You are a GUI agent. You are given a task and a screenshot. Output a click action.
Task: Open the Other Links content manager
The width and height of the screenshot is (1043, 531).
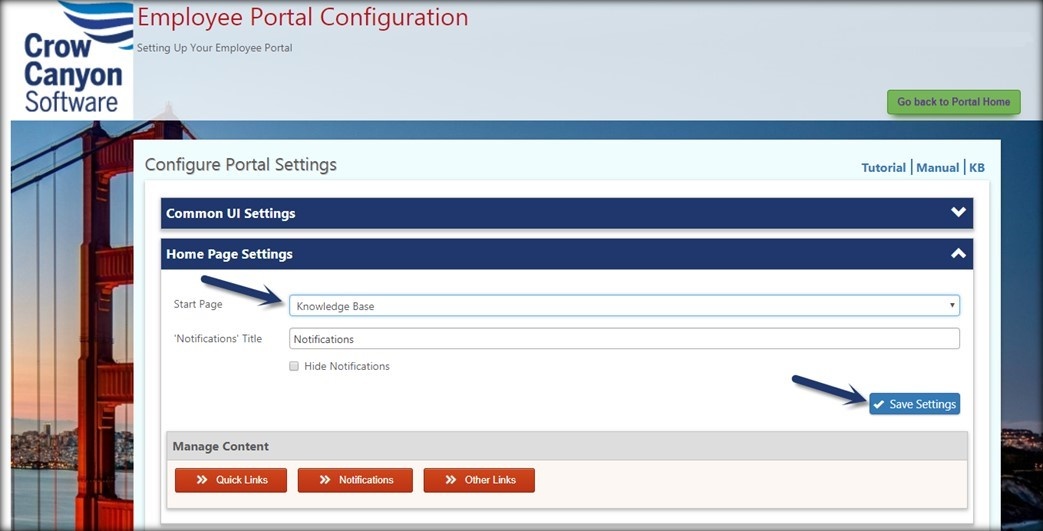(x=479, y=480)
